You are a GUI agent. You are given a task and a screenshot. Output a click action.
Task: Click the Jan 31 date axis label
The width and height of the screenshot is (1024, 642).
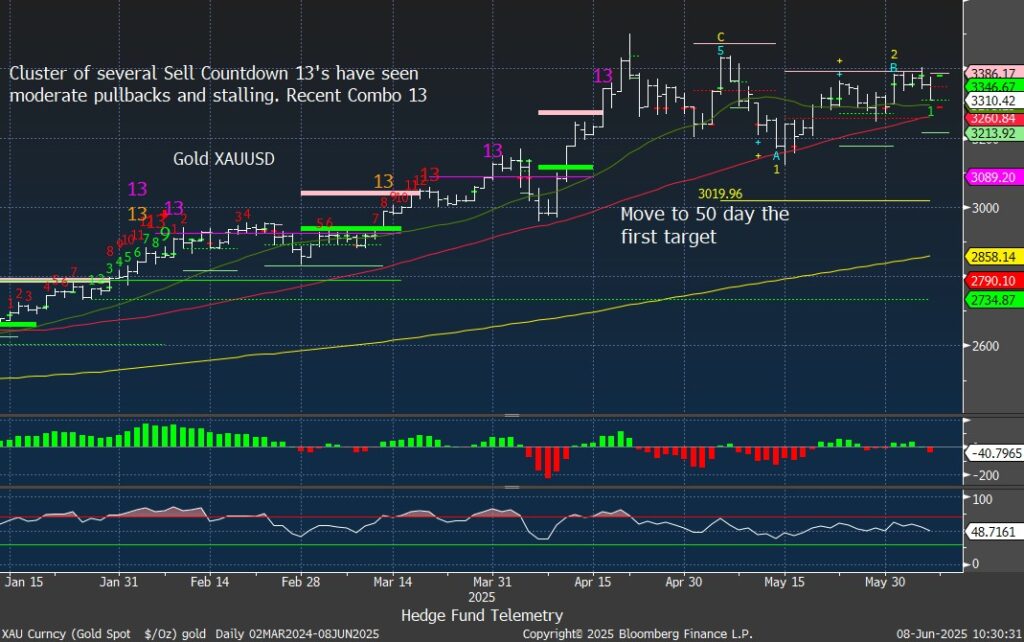[x=119, y=581]
